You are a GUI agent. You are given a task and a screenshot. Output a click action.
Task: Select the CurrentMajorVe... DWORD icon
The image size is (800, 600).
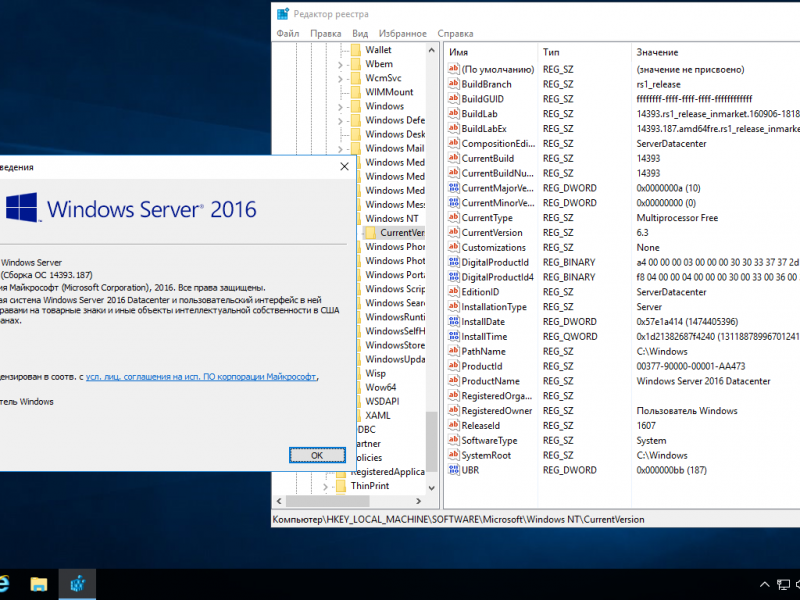click(454, 188)
